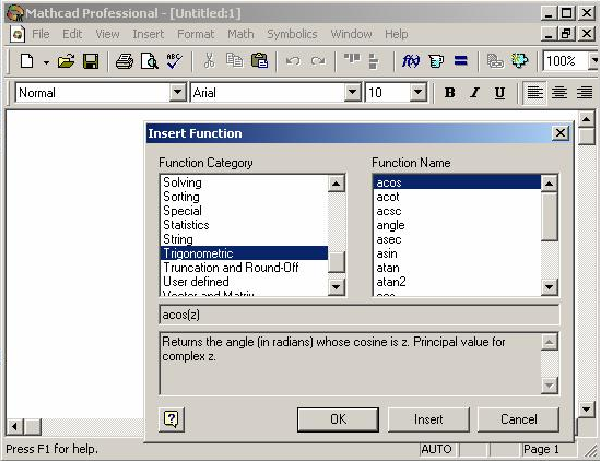Click the dialog help question mark button
Screen dimensions: 600x461
coord(171,419)
